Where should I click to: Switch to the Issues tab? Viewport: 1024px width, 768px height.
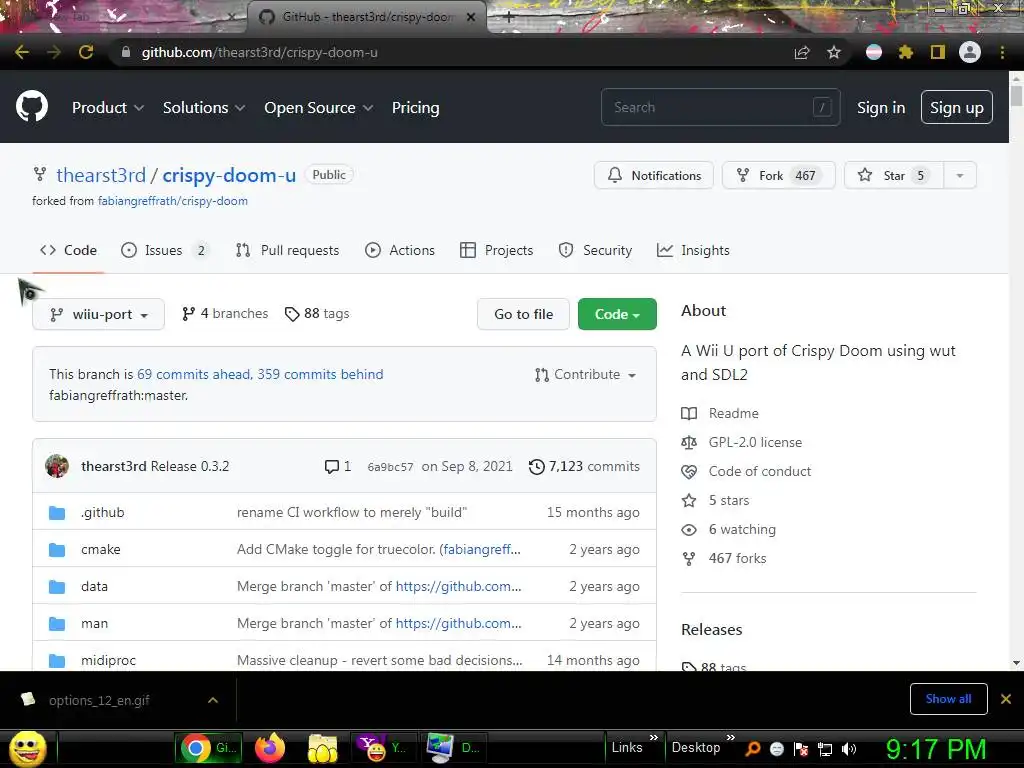pyautogui.click(x=165, y=250)
